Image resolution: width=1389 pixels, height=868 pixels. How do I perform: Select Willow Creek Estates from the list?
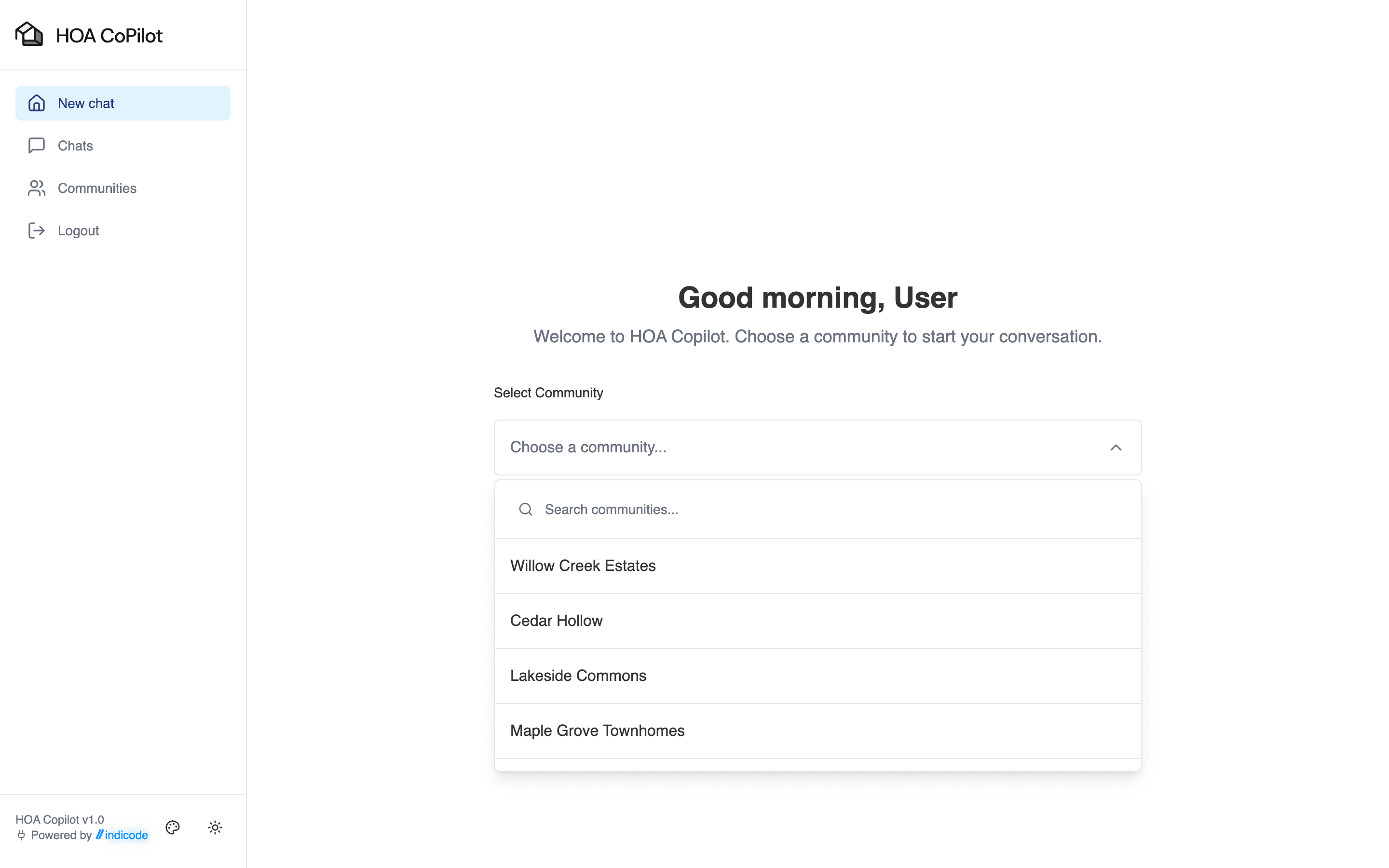pos(817,566)
